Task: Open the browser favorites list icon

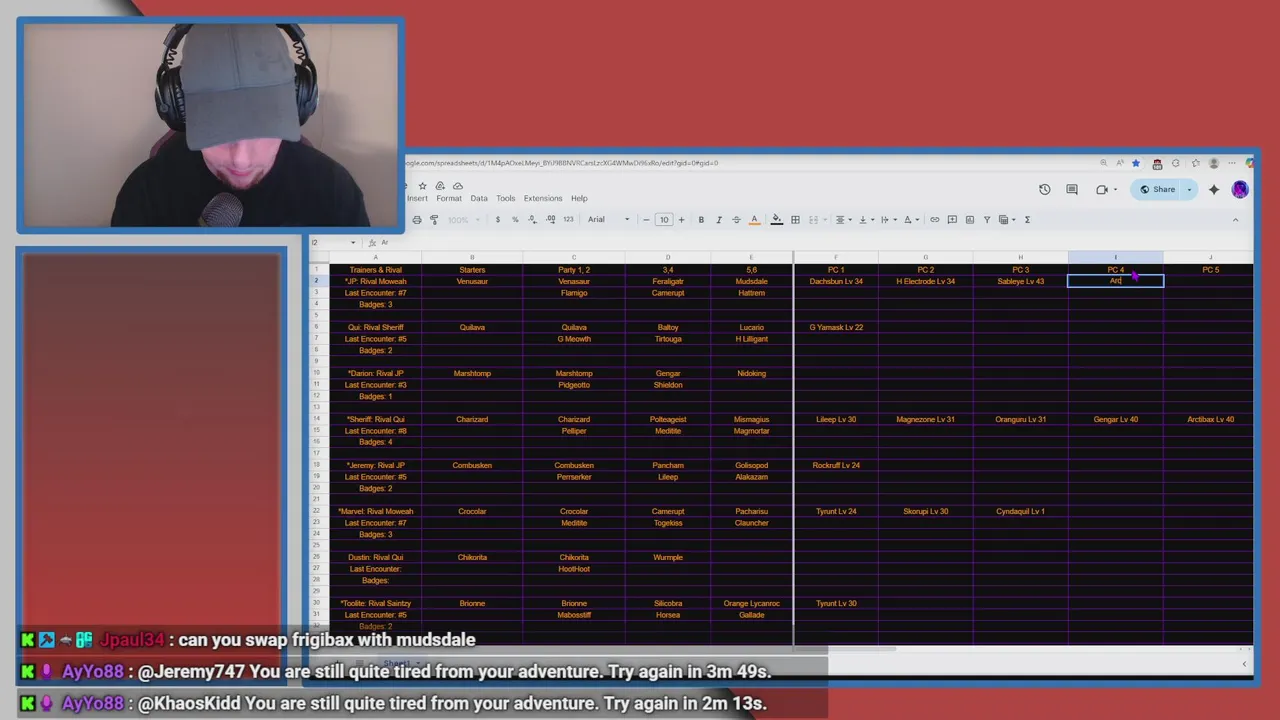Action: pyautogui.click(x=1196, y=163)
